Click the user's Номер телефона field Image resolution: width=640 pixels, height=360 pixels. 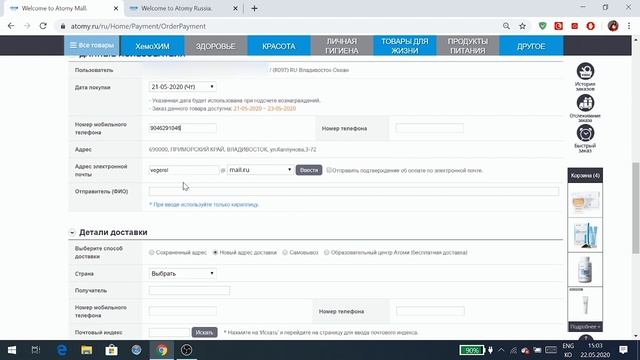point(429,128)
